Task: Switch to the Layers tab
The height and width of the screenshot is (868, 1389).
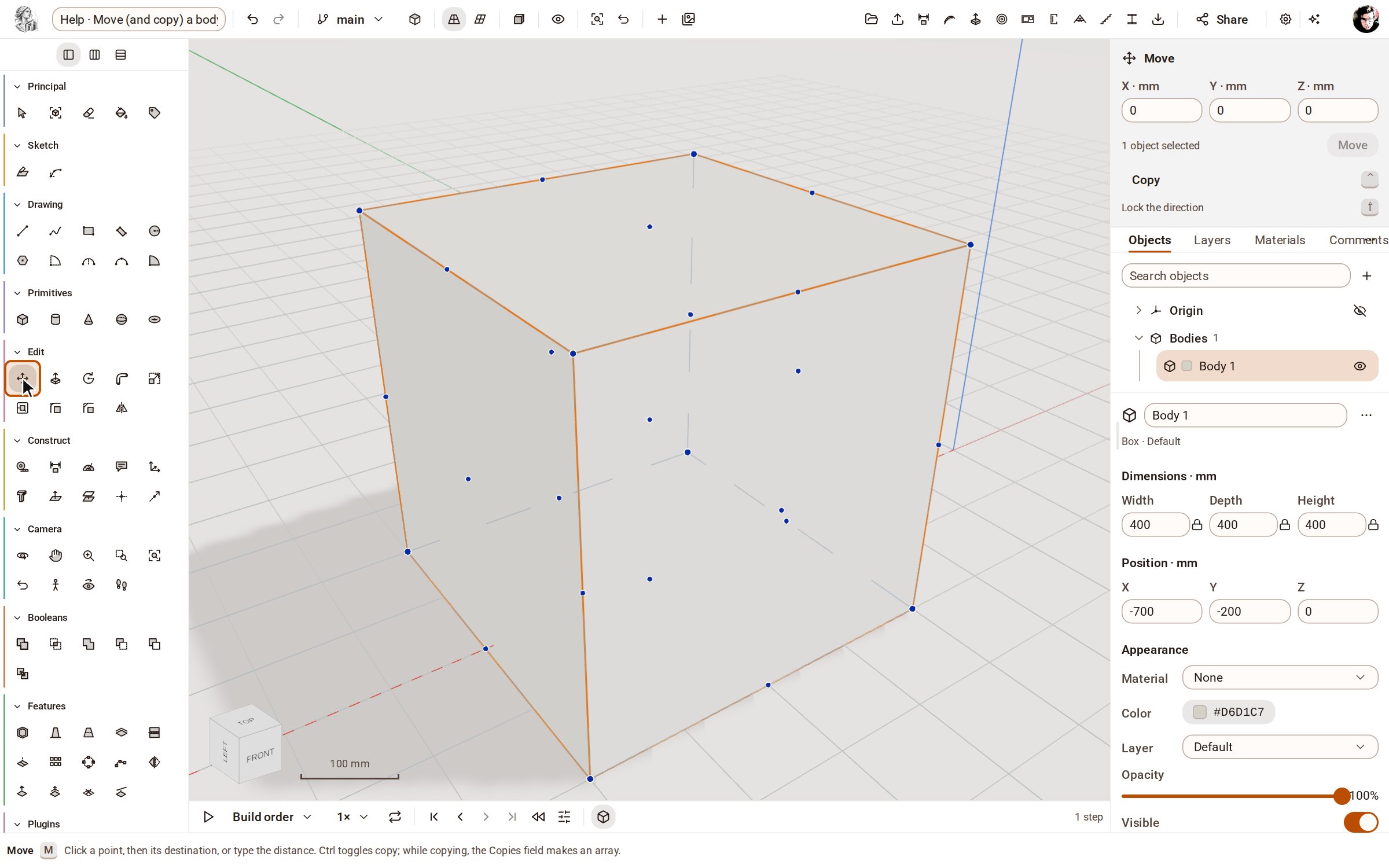Action: pos(1212,240)
